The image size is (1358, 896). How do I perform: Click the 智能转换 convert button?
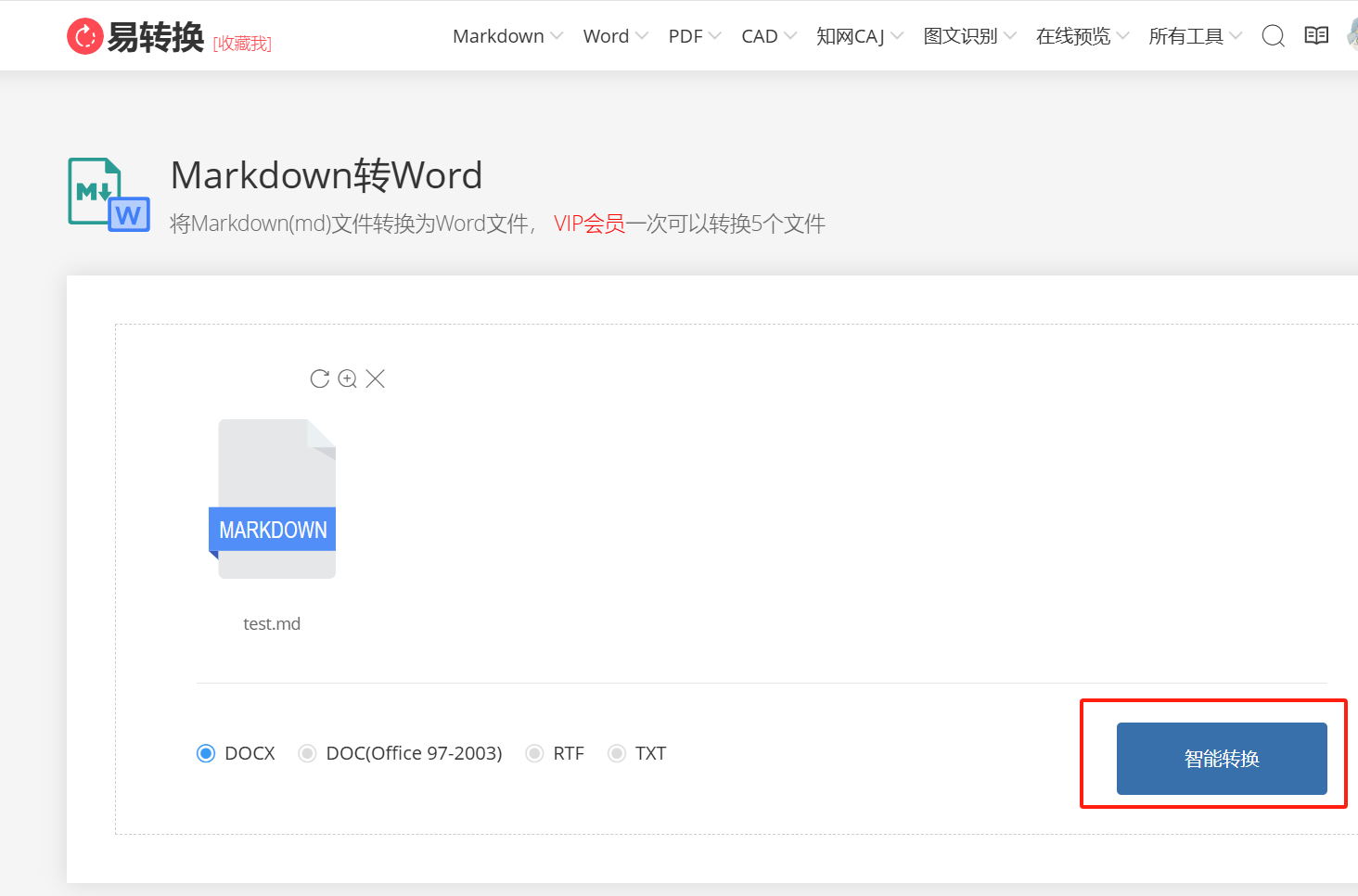(1222, 759)
